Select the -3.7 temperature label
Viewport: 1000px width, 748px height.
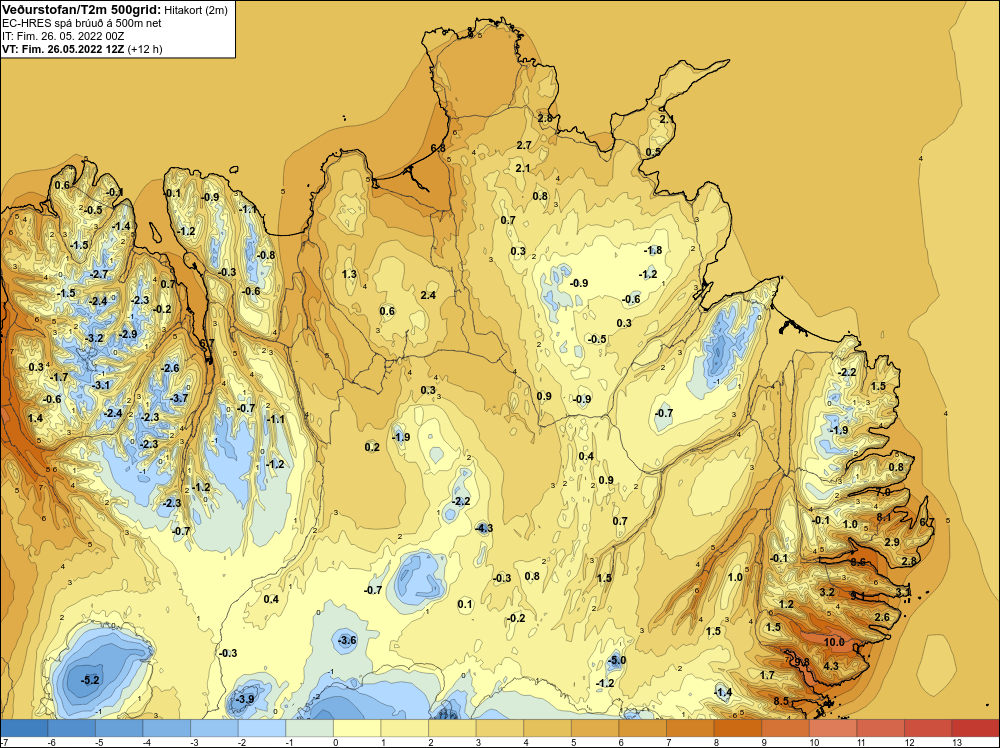click(180, 398)
